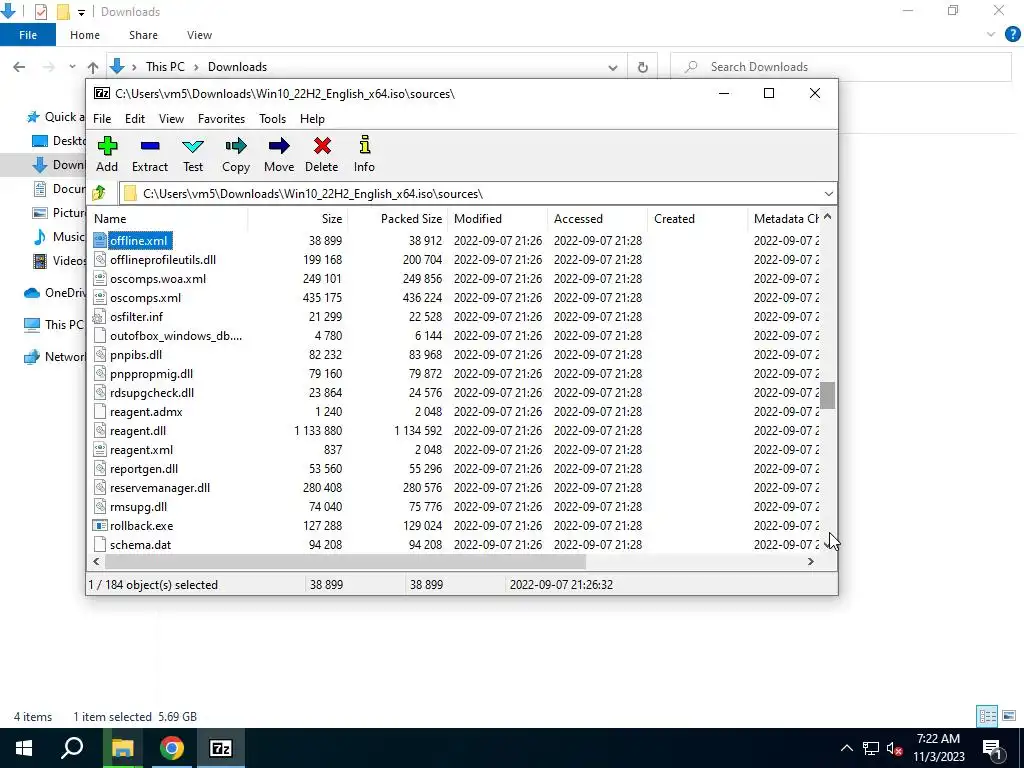
Task: Click the Move toolbar icon
Action: pyautogui.click(x=279, y=146)
